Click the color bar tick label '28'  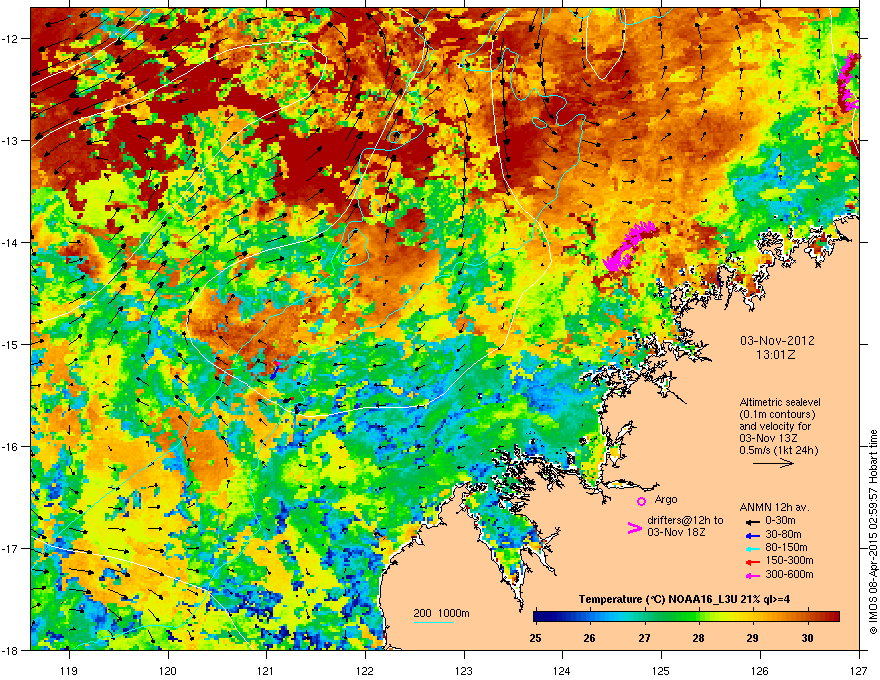click(699, 638)
